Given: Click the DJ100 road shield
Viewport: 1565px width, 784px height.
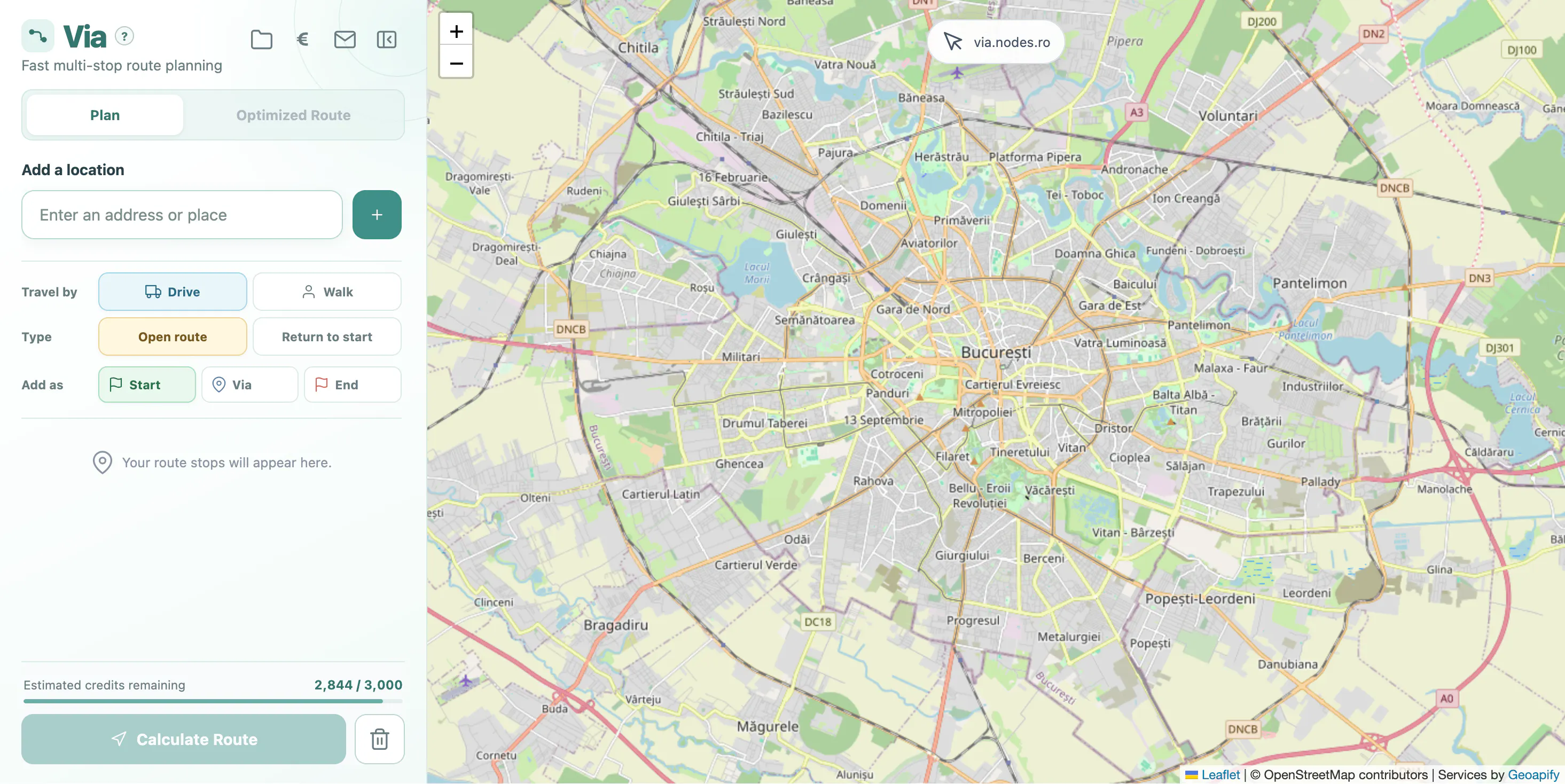Looking at the screenshot, I should click(1521, 50).
